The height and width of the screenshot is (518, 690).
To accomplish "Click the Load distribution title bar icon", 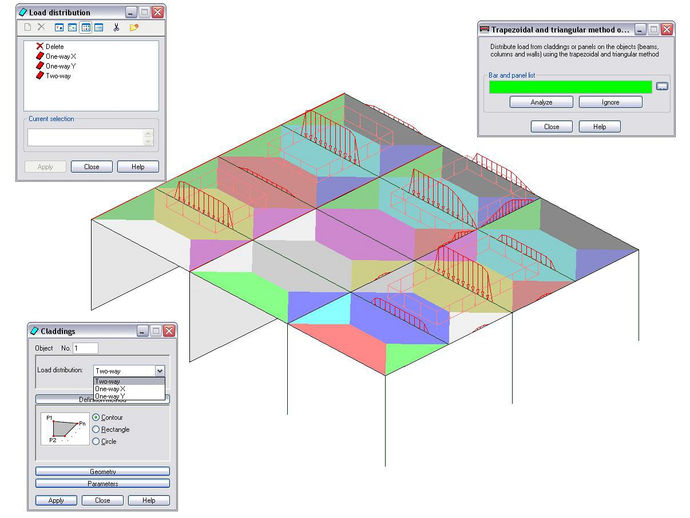I will click(23, 12).
